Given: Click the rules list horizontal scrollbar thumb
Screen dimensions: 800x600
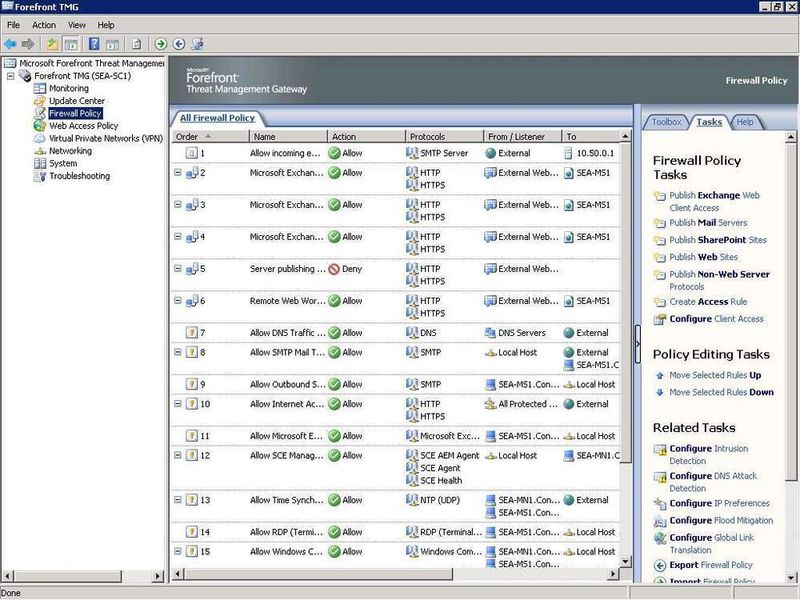Looking at the screenshot, I should click(319, 574).
